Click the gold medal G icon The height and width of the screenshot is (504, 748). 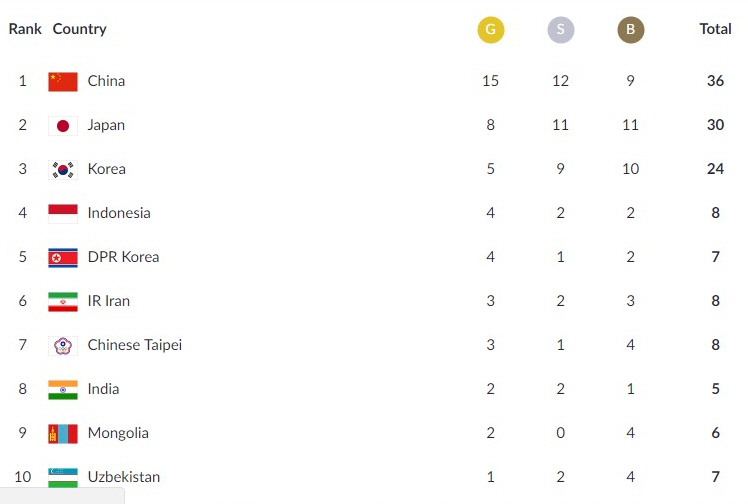click(x=490, y=30)
